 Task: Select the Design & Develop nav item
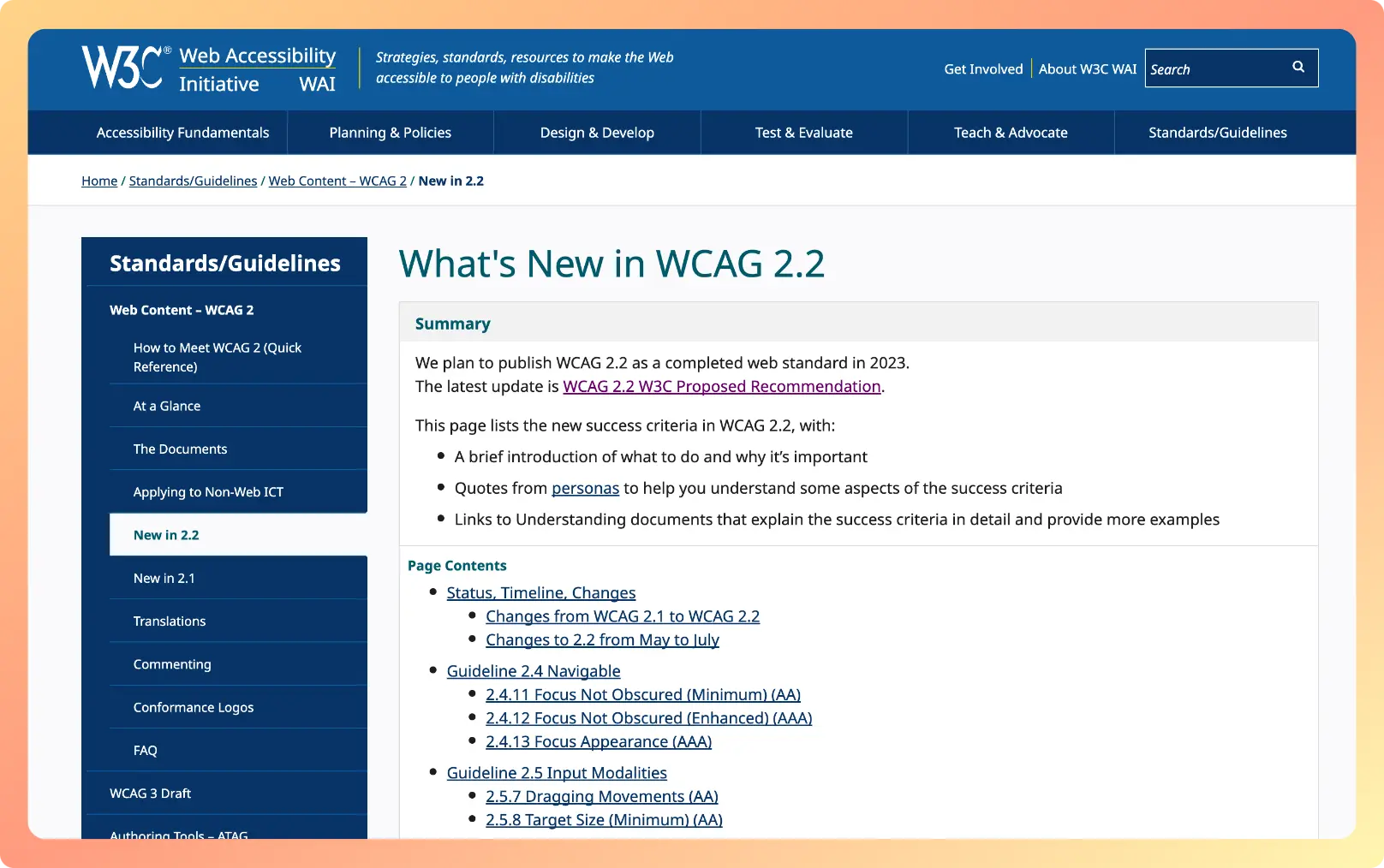pos(597,133)
